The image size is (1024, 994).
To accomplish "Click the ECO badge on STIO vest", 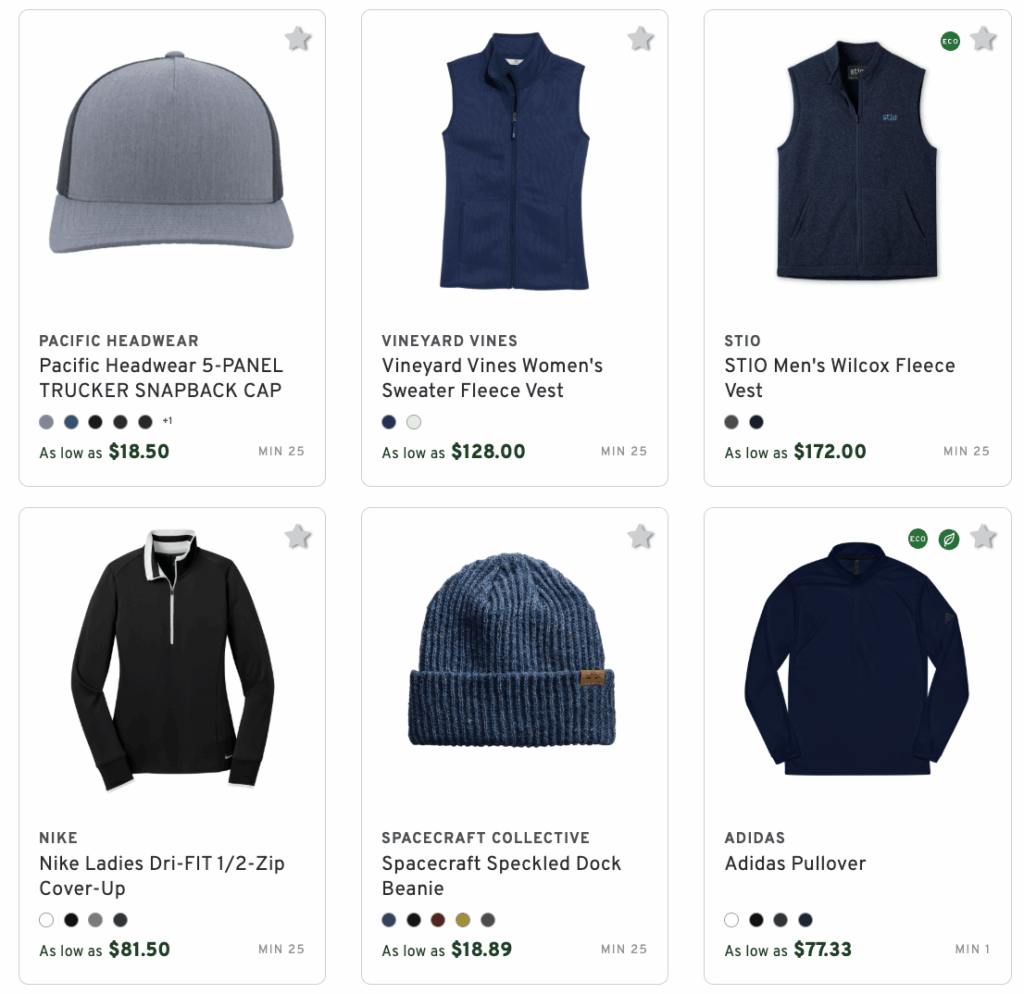I will point(949,41).
